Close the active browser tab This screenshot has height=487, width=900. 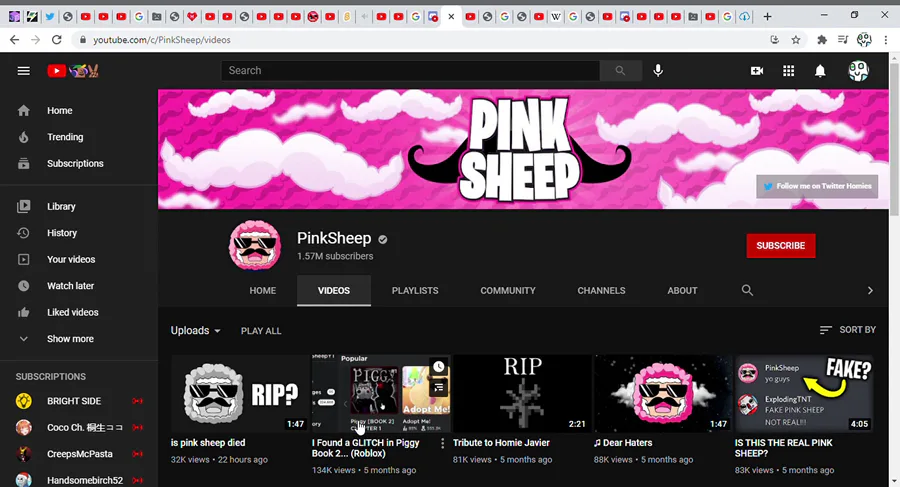451,17
